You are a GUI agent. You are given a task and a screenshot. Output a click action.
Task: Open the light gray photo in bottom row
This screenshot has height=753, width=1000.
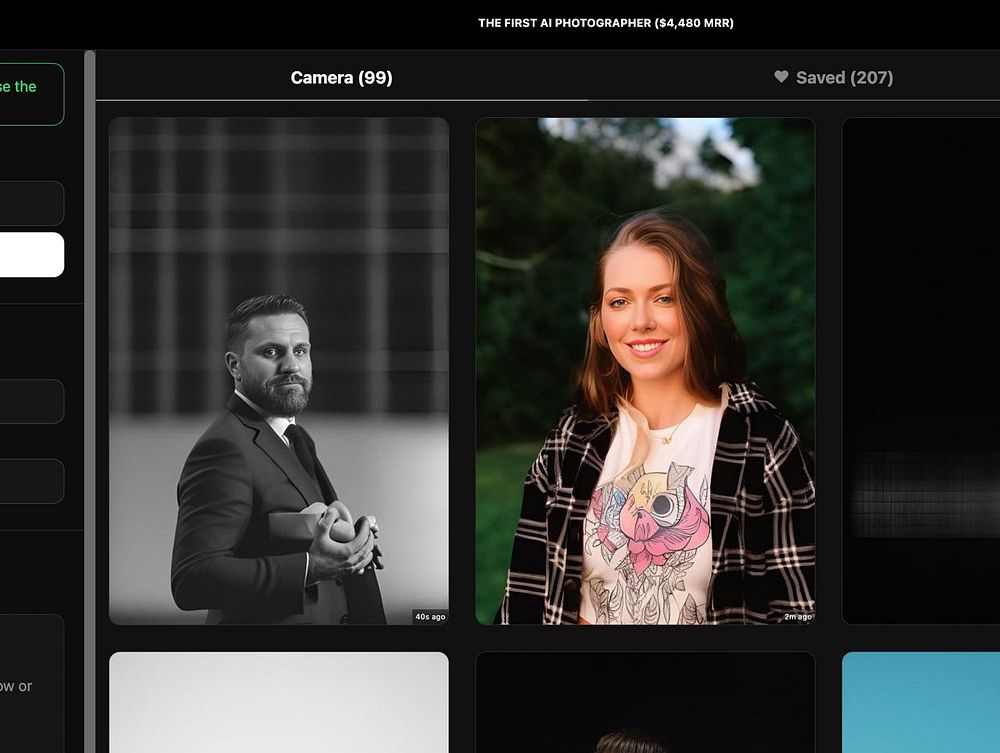click(279, 702)
